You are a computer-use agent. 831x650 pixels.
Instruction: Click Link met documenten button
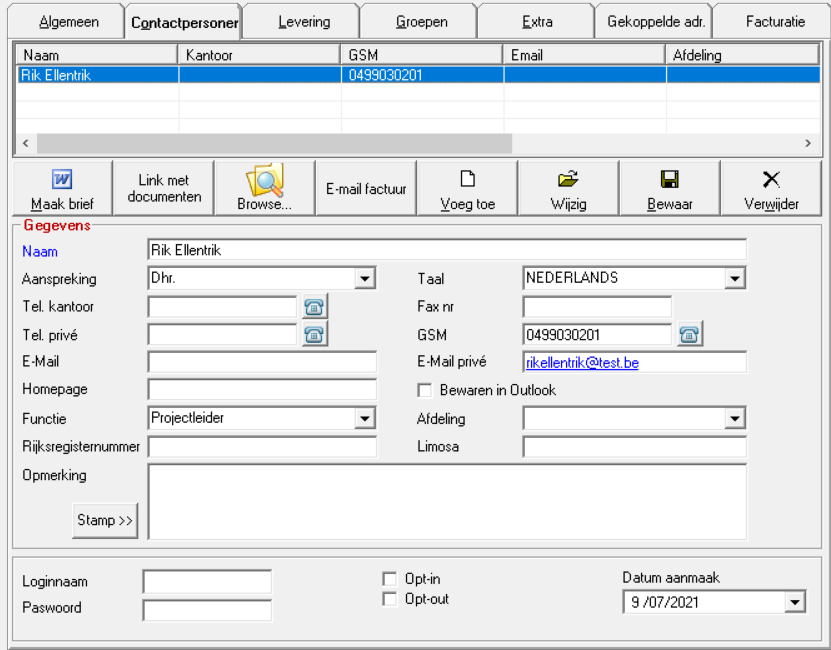coord(164,188)
